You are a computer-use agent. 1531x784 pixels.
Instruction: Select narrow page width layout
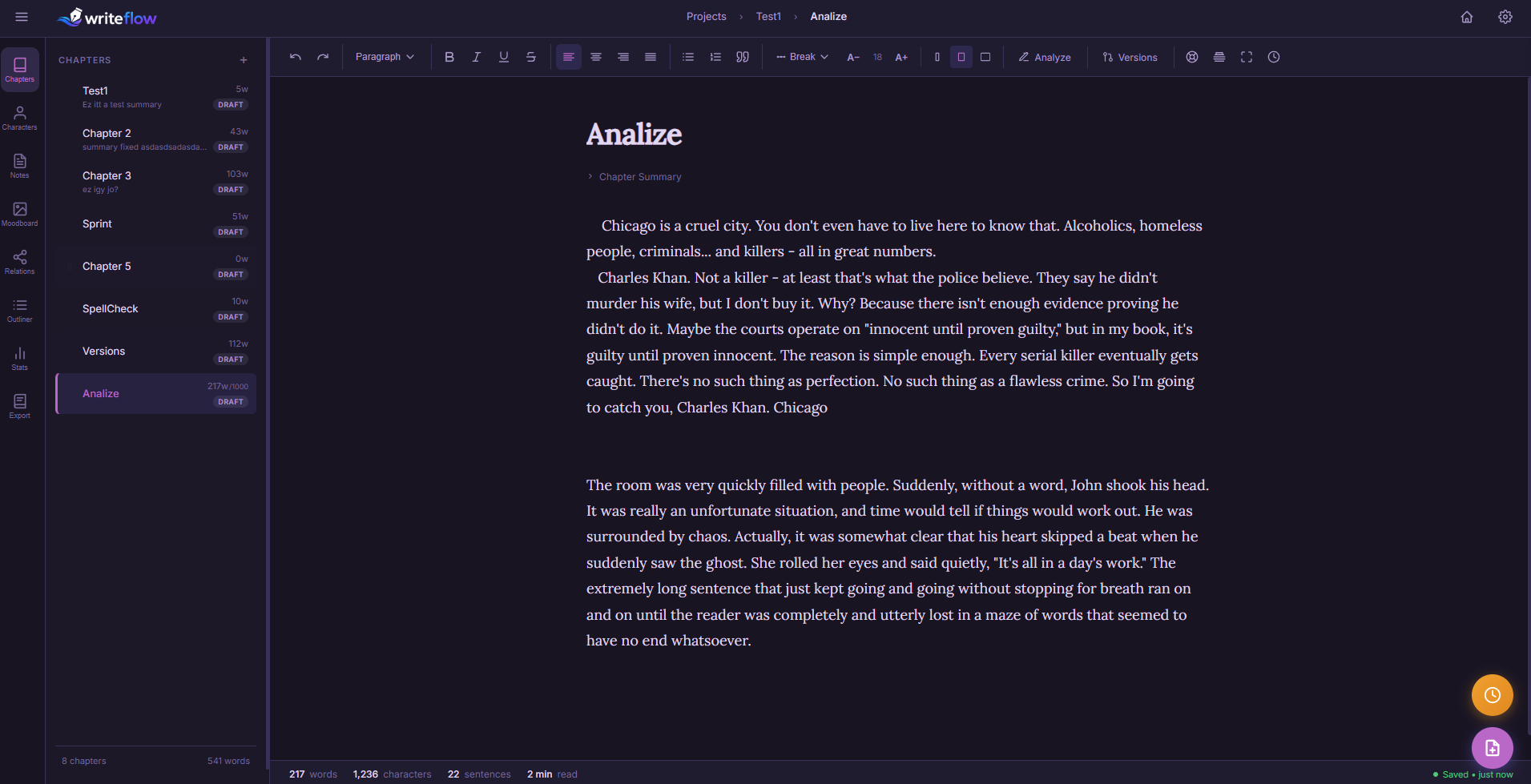(937, 57)
